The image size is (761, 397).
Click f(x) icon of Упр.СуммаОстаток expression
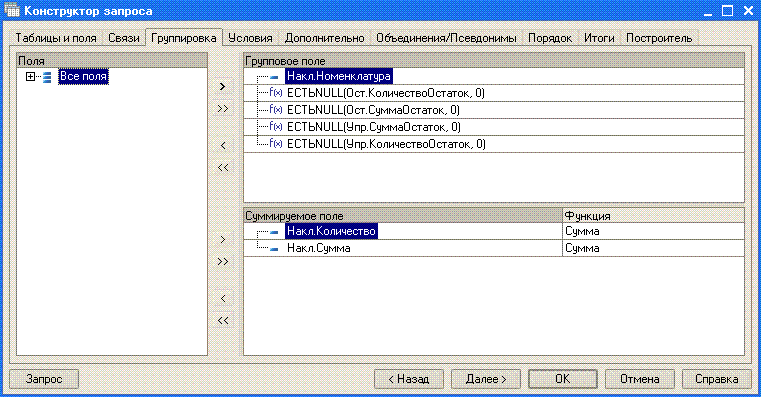click(x=276, y=127)
